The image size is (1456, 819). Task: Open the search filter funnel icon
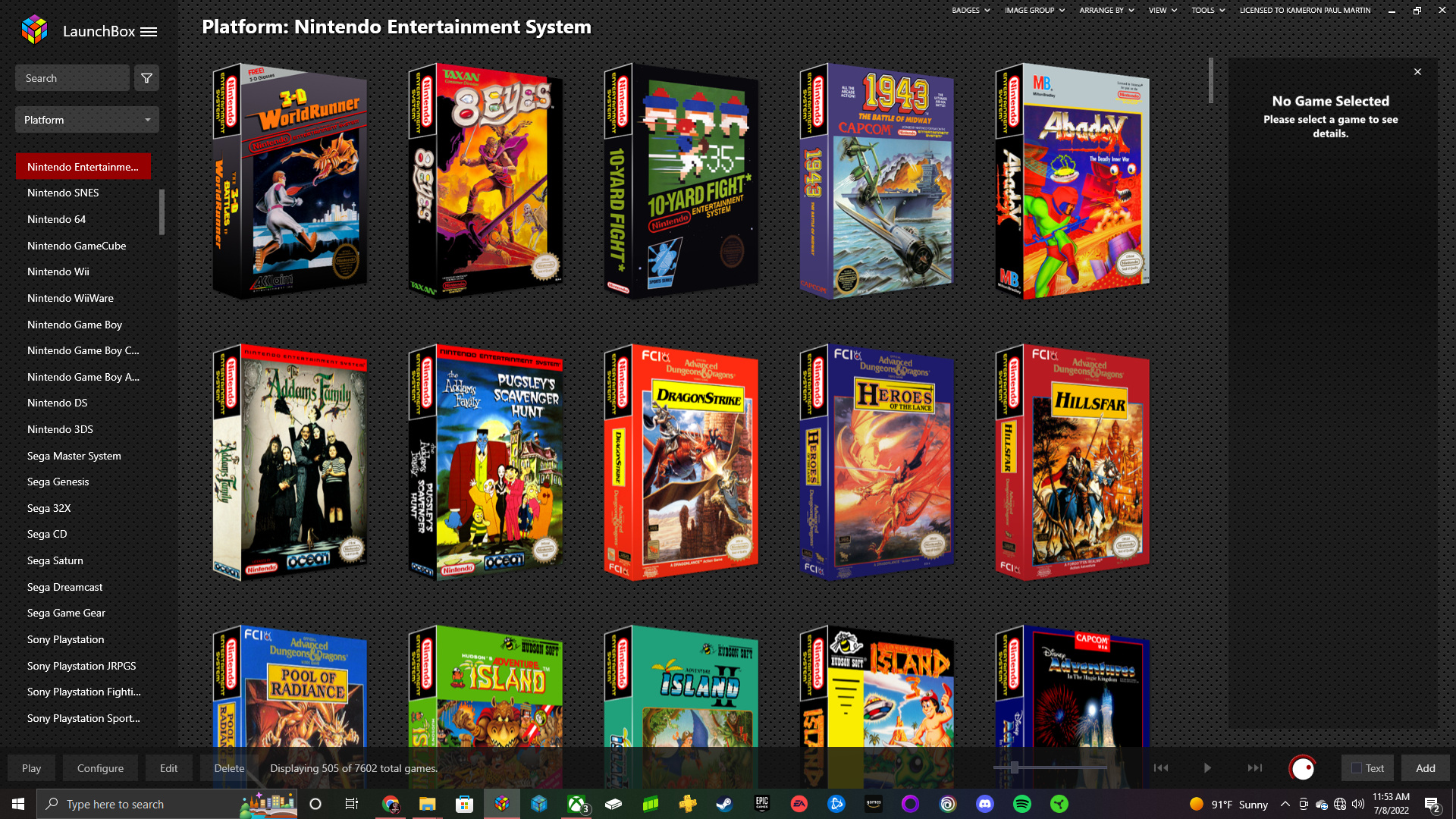[x=146, y=78]
